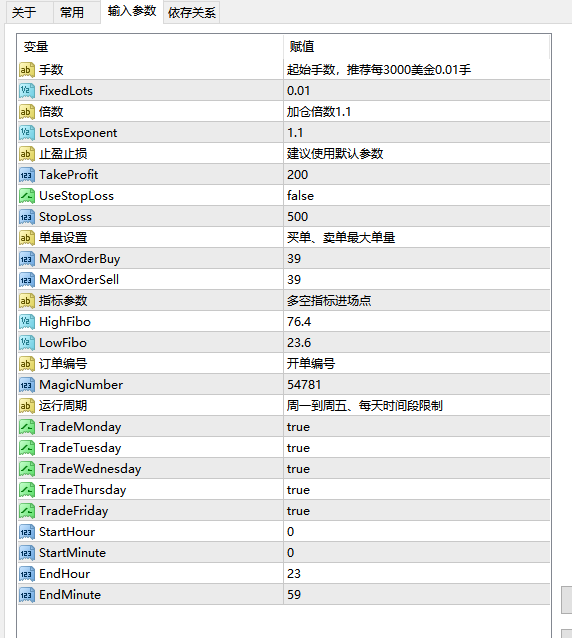Image resolution: width=572 pixels, height=638 pixels.
Task: Edit the LowFibo value 23.6
Action: coord(417,343)
